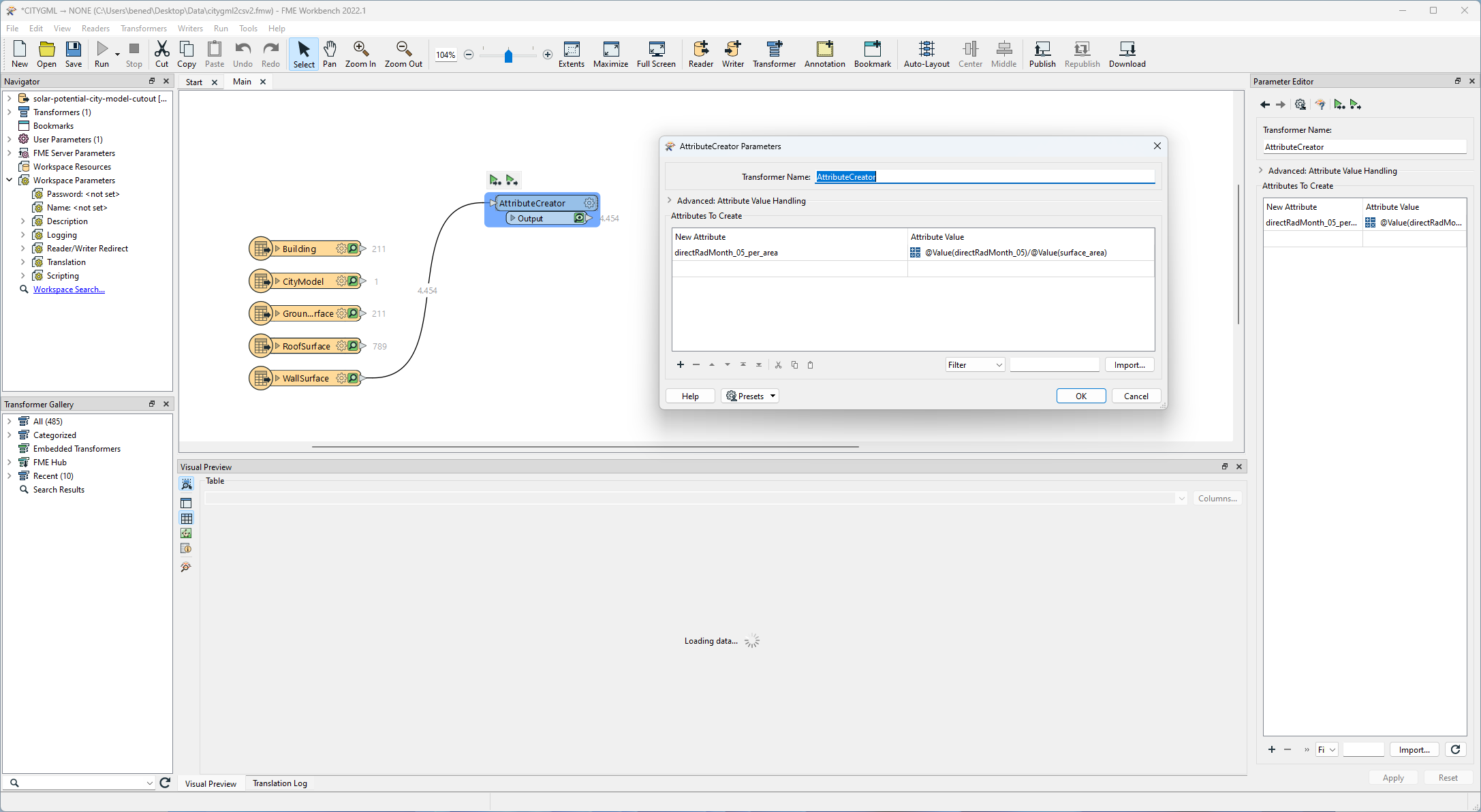Expand Advanced: Attribute Value Handling in Parameter Editor
The image size is (1481, 812).
tap(1261, 170)
